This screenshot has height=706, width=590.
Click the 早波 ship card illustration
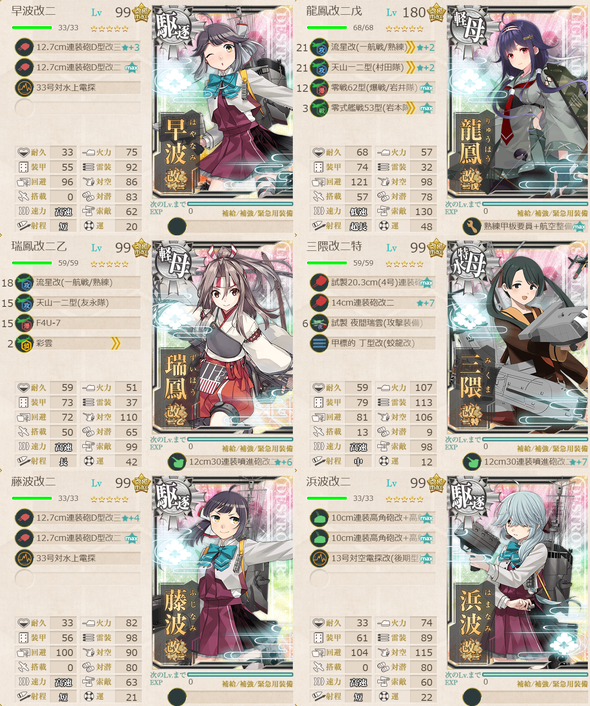tap(222, 102)
